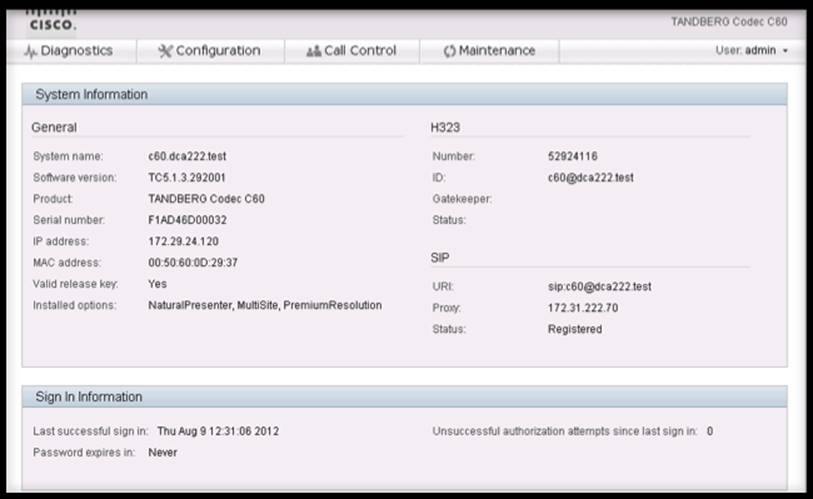Select the MAC address 00:50:60:0D:29:37
This screenshot has width=813, height=499.
pos(193,263)
